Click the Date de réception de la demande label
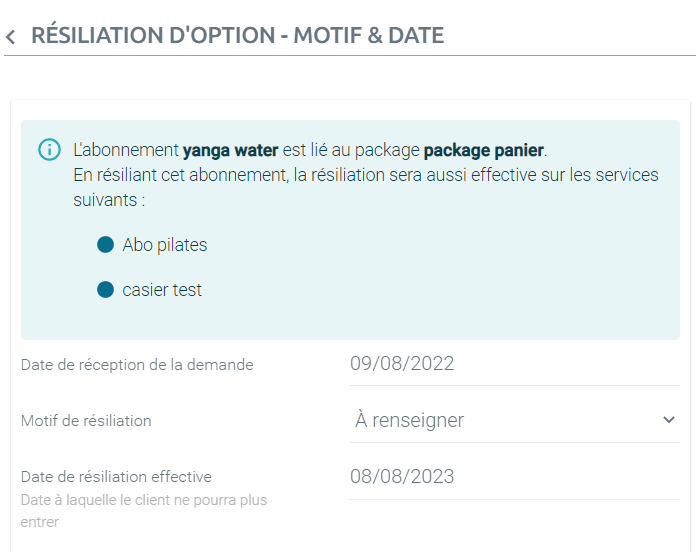This screenshot has height=552, width=700. point(137,364)
